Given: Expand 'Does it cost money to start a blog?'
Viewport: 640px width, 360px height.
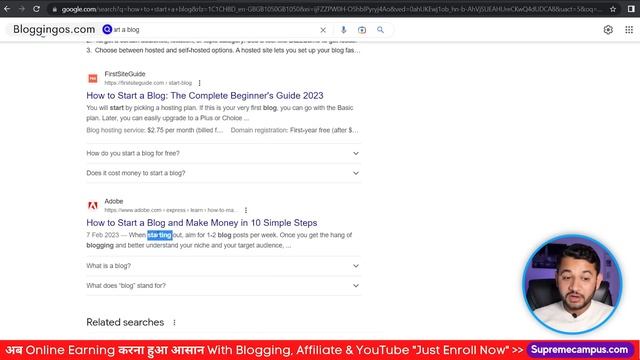Looking at the screenshot, I should coord(223,173).
